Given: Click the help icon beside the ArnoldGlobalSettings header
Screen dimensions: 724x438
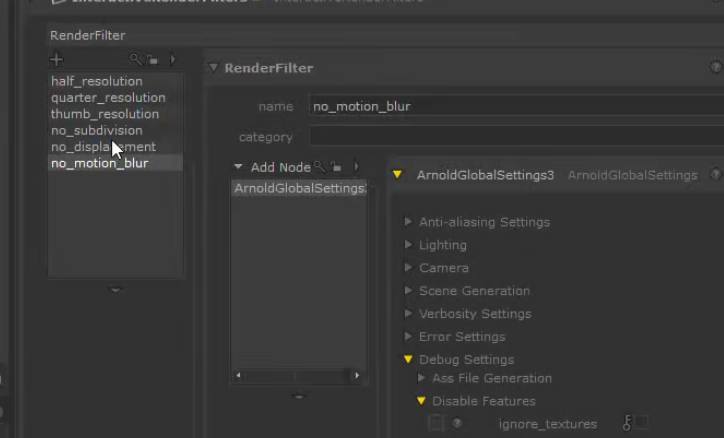Looking at the screenshot, I should 716,174.
